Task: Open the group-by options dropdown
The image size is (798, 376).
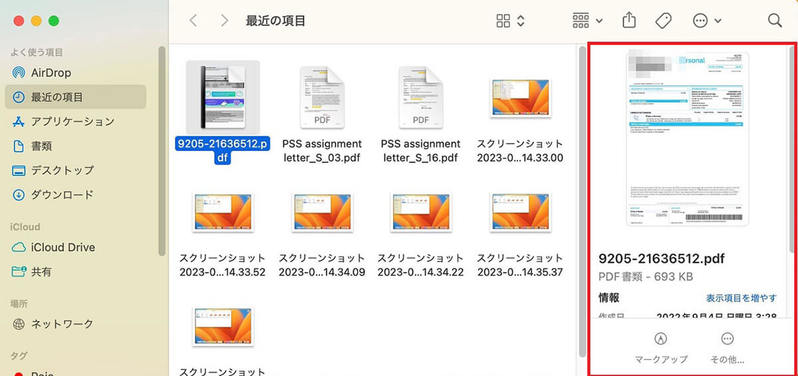Action: click(x=588, y=21)
